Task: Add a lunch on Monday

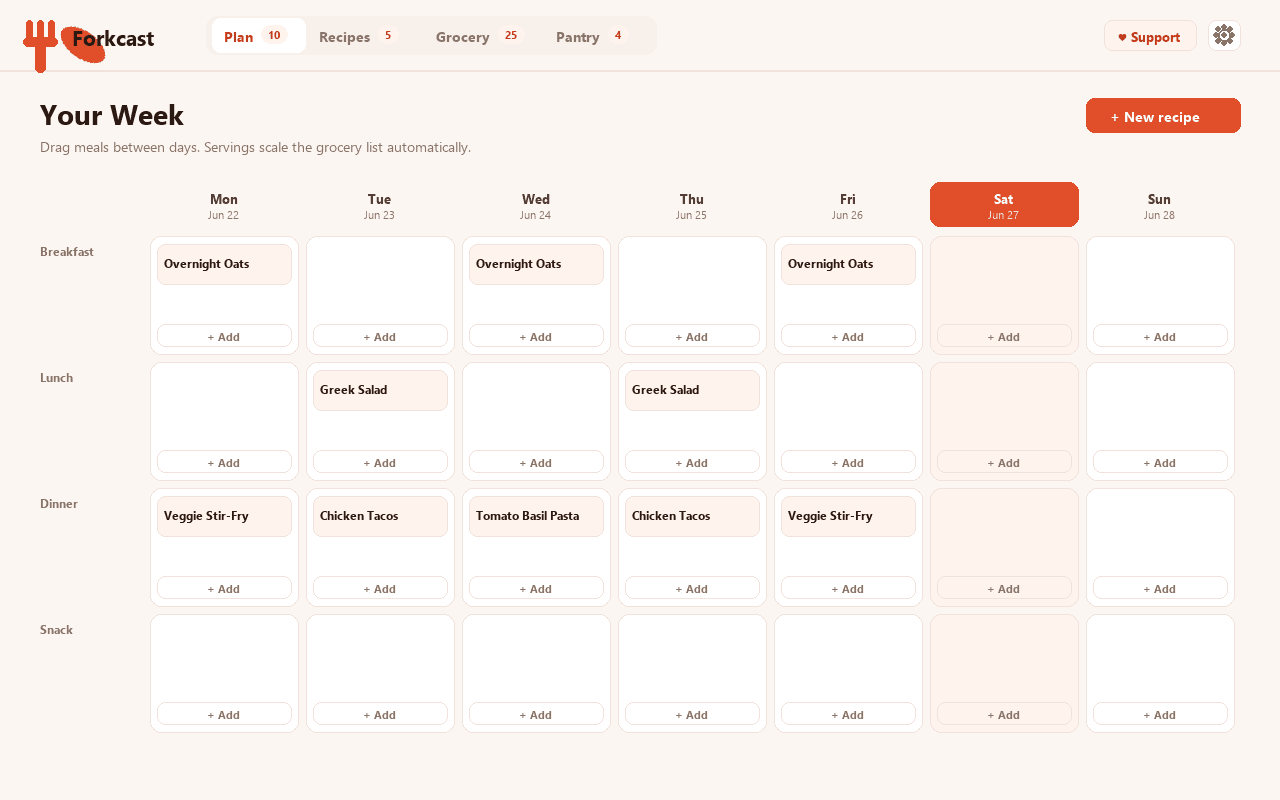Action: click(224, 462)
